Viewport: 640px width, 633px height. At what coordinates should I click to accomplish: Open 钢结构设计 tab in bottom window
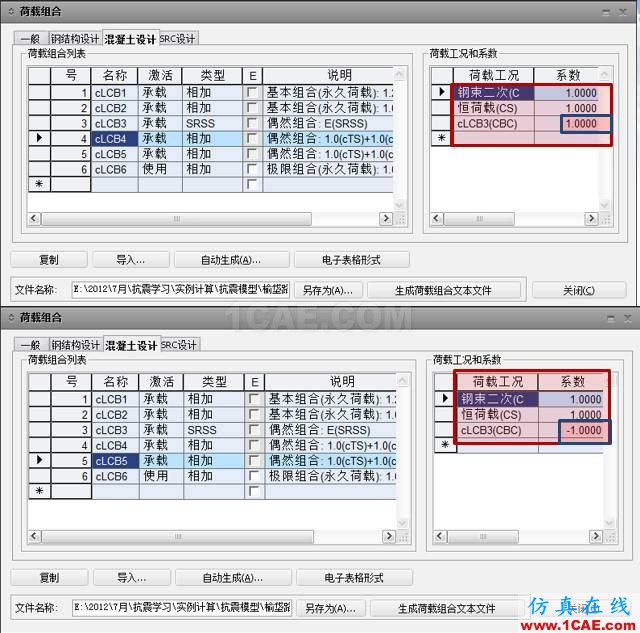tap(76, 345)
